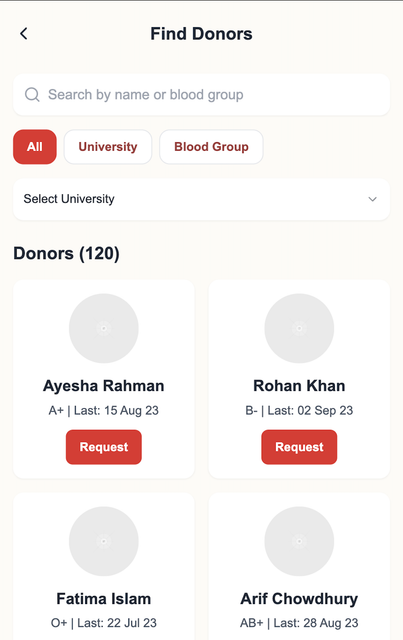Open Arif Chowdhury's donor name
The height and width of the screenshot is (640, 403).
[x=299, y=599]
